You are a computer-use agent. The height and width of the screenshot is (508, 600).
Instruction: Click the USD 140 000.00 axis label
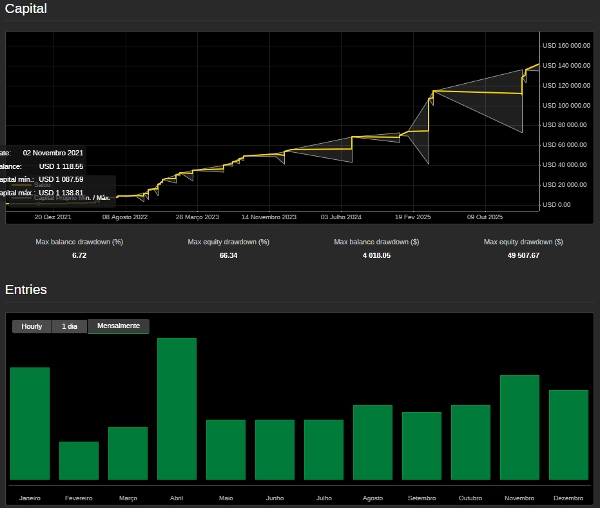pos(566,66)
